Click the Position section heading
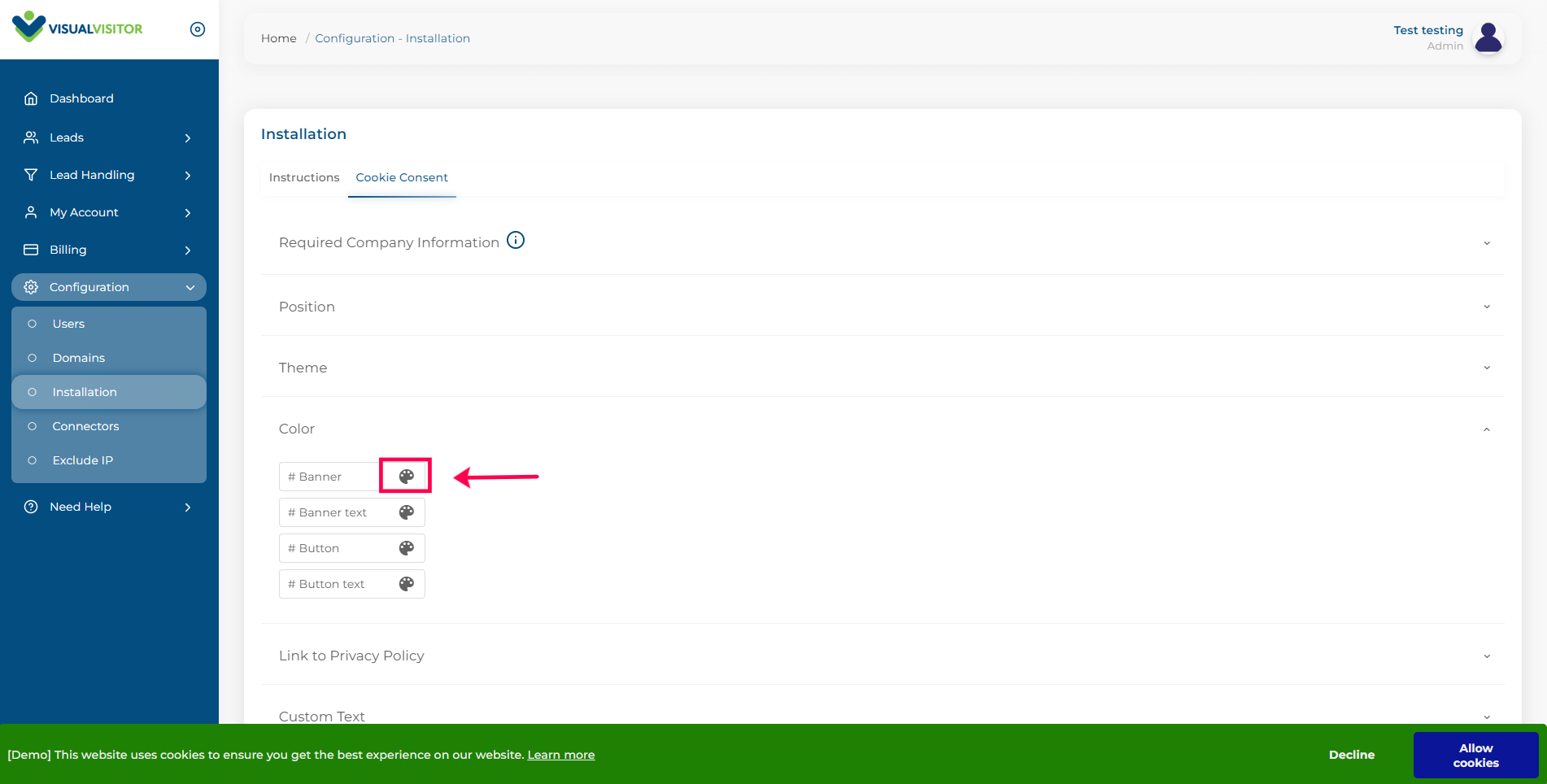This screenshot has height=784, width=1547. click(x=307, y=307)
